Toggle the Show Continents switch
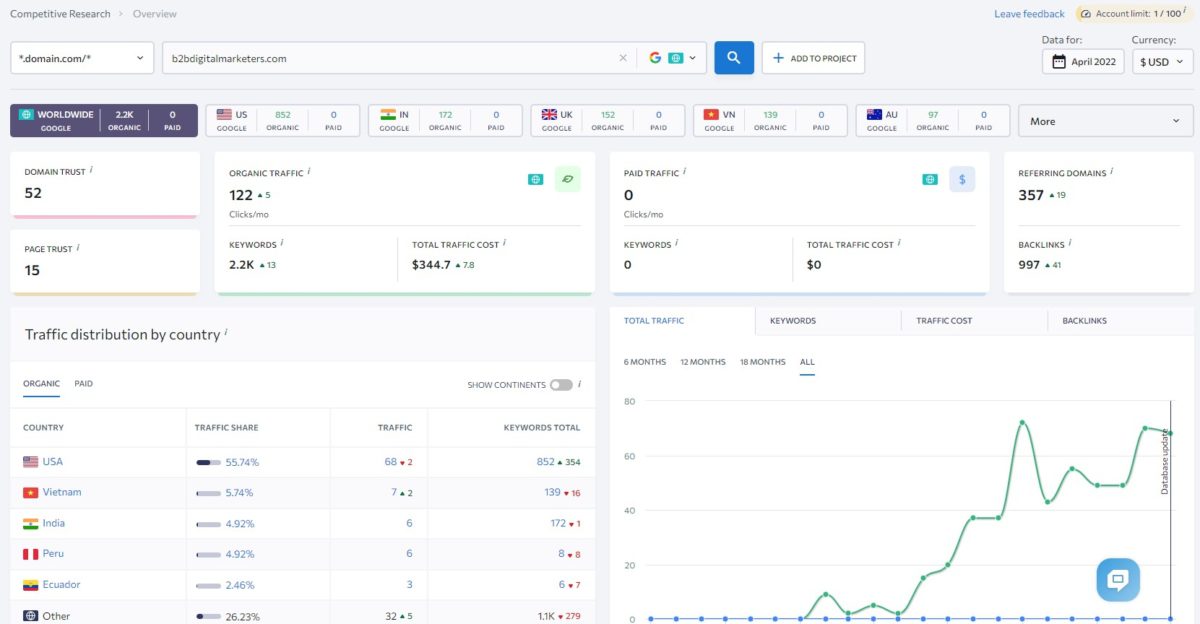The height and width of the screenshot is (624, 1200). tap(561, 385)
